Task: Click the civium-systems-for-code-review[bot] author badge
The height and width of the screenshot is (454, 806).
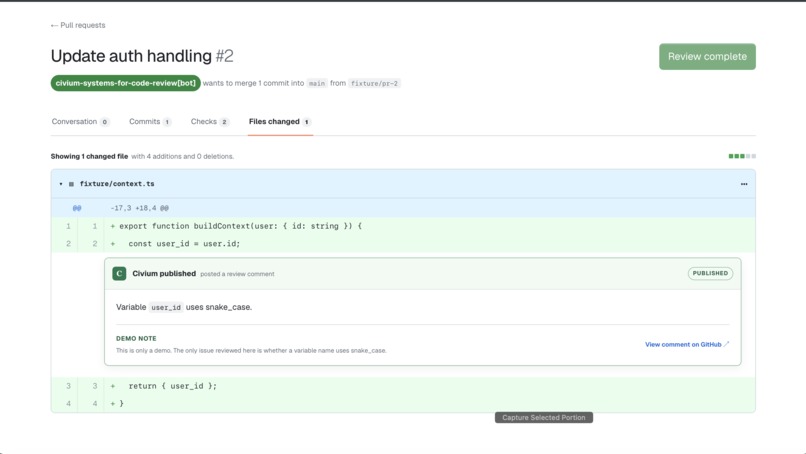Action: tap(125, 83)
